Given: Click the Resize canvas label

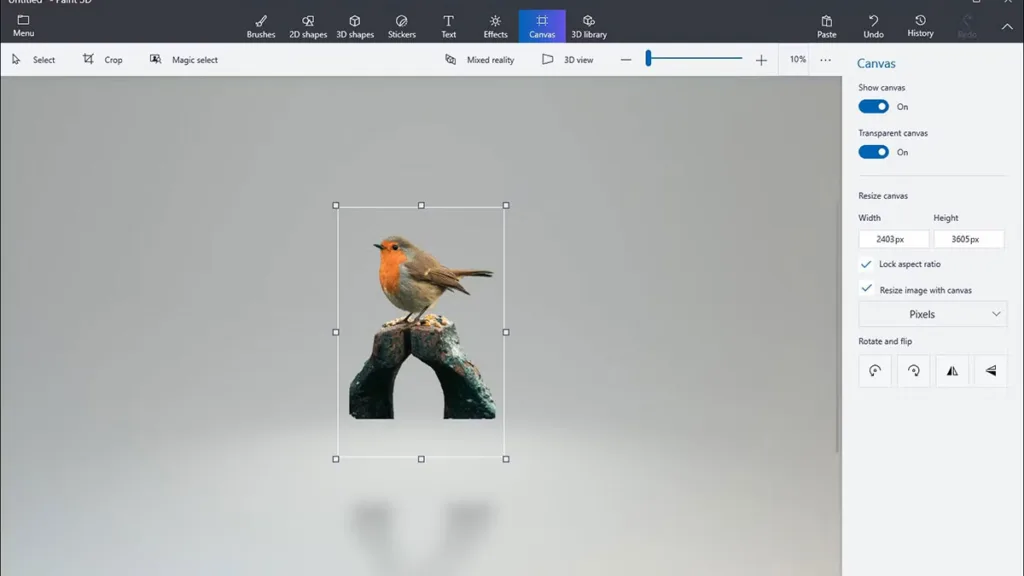Looking at the screenshot, I should [x=883, y=195].
